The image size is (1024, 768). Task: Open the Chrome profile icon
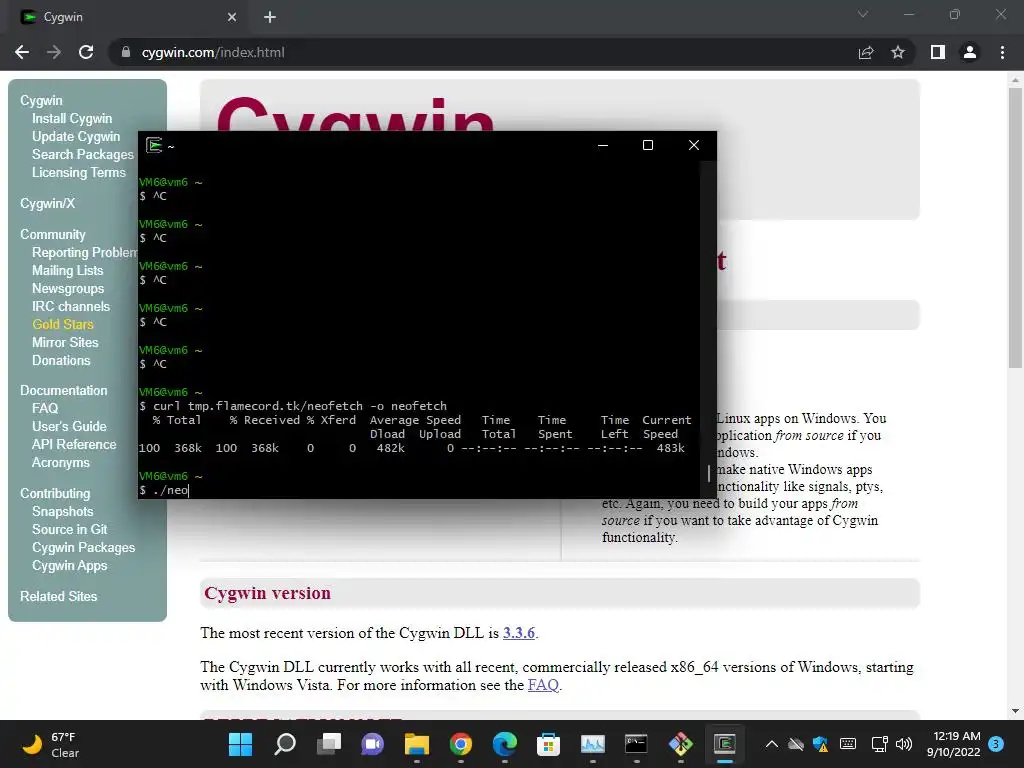(970, 52)
